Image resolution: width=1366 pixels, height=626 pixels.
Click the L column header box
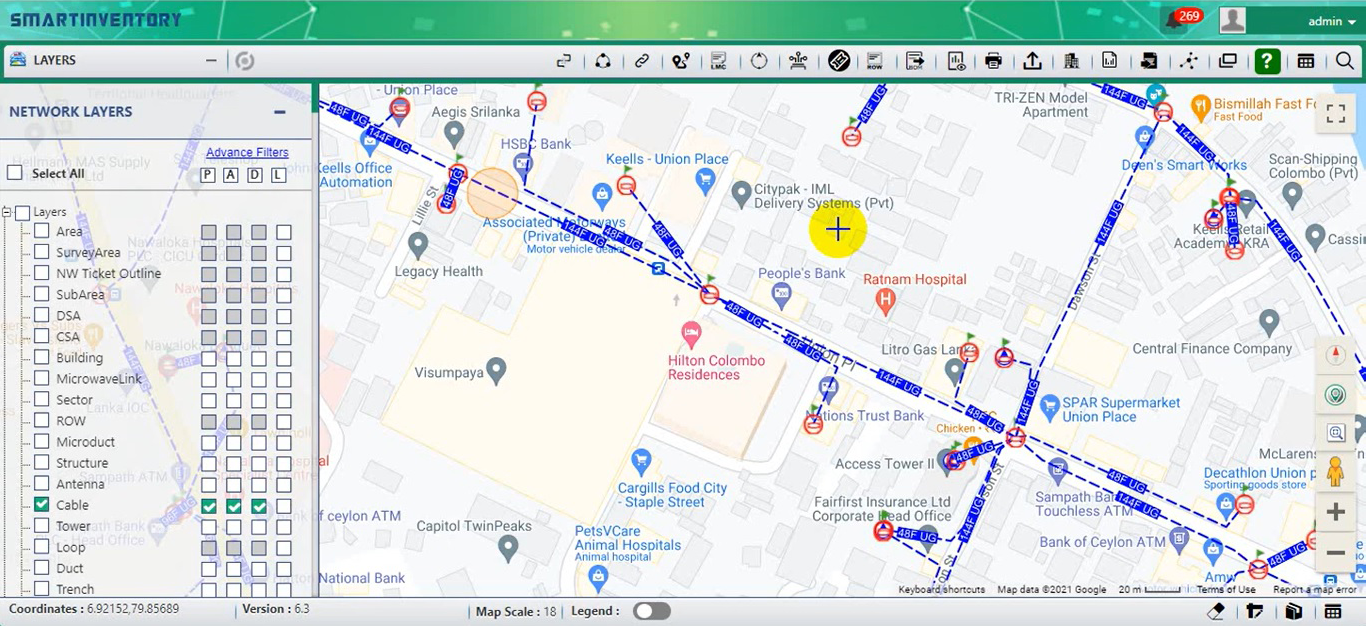[279, 176]
